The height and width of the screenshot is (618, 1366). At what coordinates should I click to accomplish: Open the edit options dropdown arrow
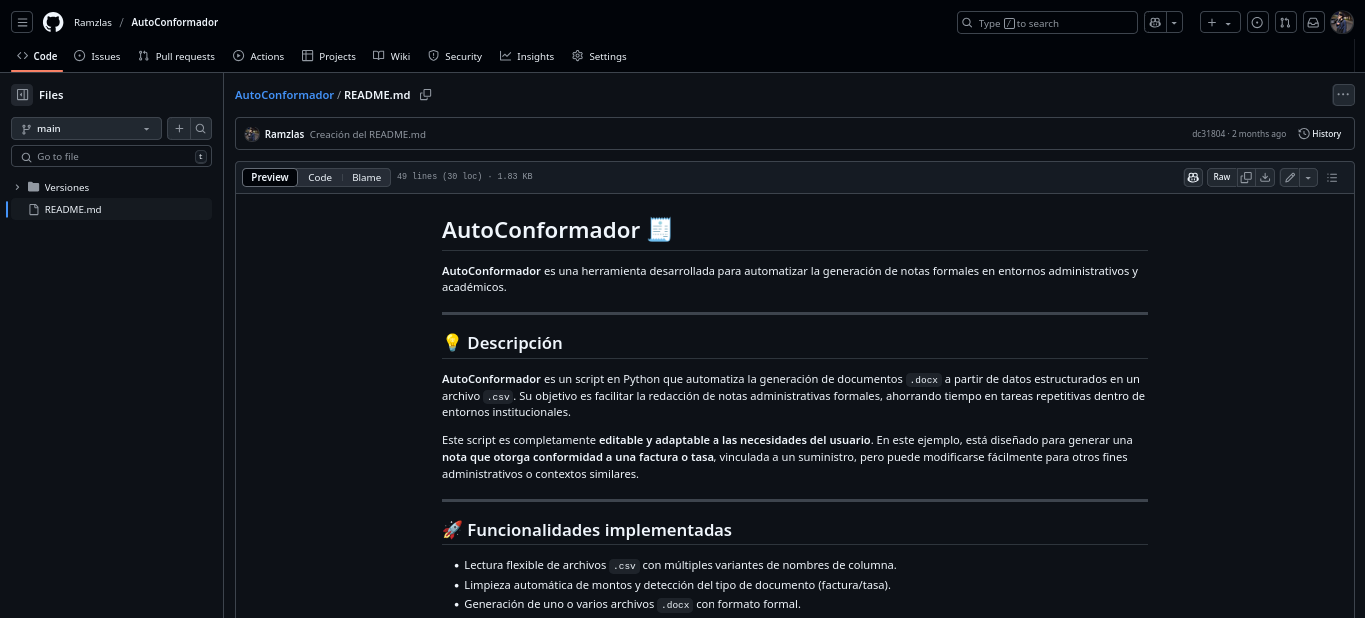[x=1306, y=177]
